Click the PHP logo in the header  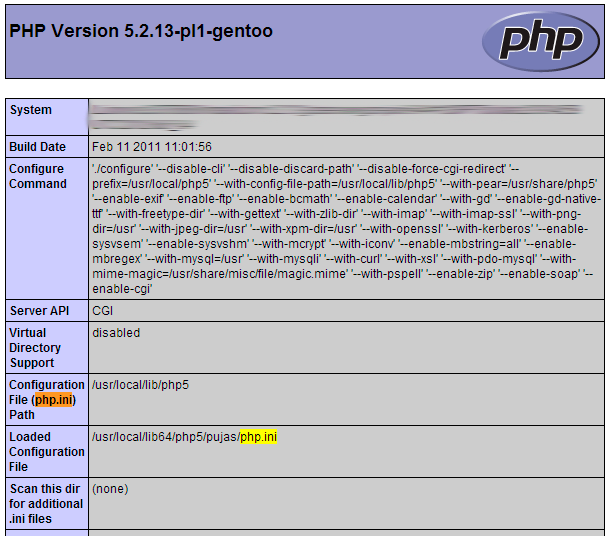point(541,41)
